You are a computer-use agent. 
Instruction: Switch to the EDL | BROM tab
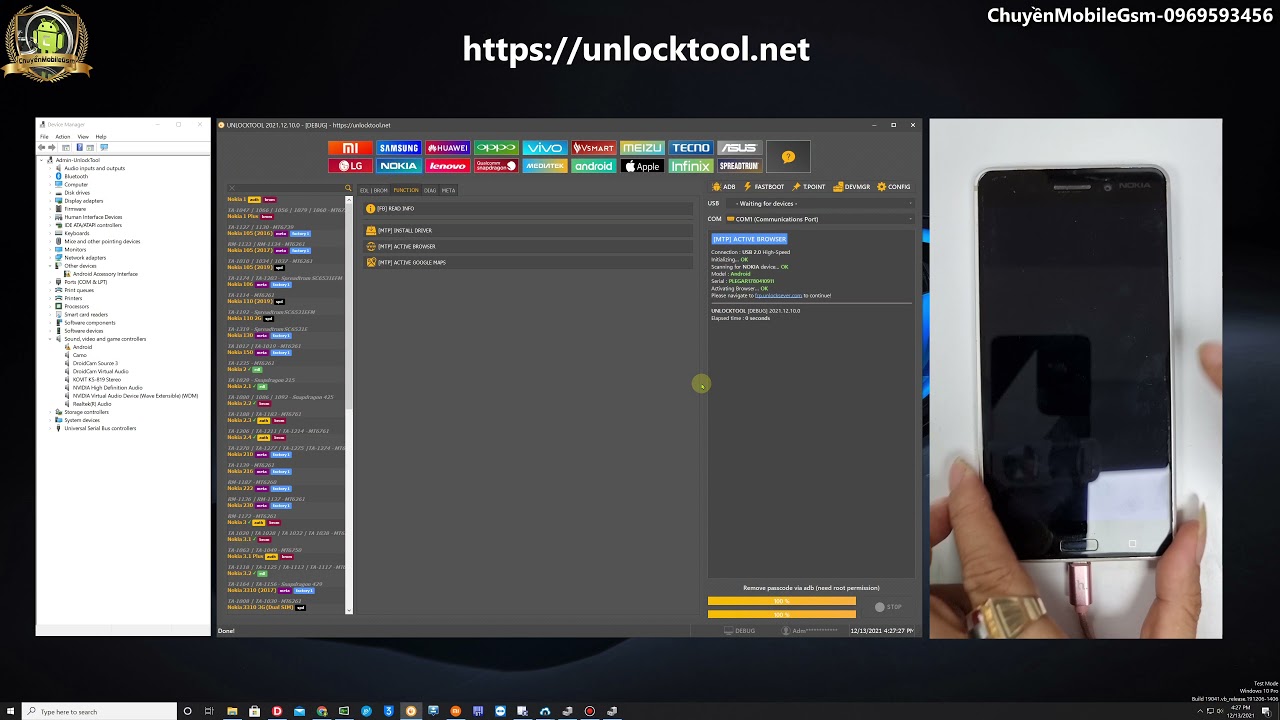(374, 190)
